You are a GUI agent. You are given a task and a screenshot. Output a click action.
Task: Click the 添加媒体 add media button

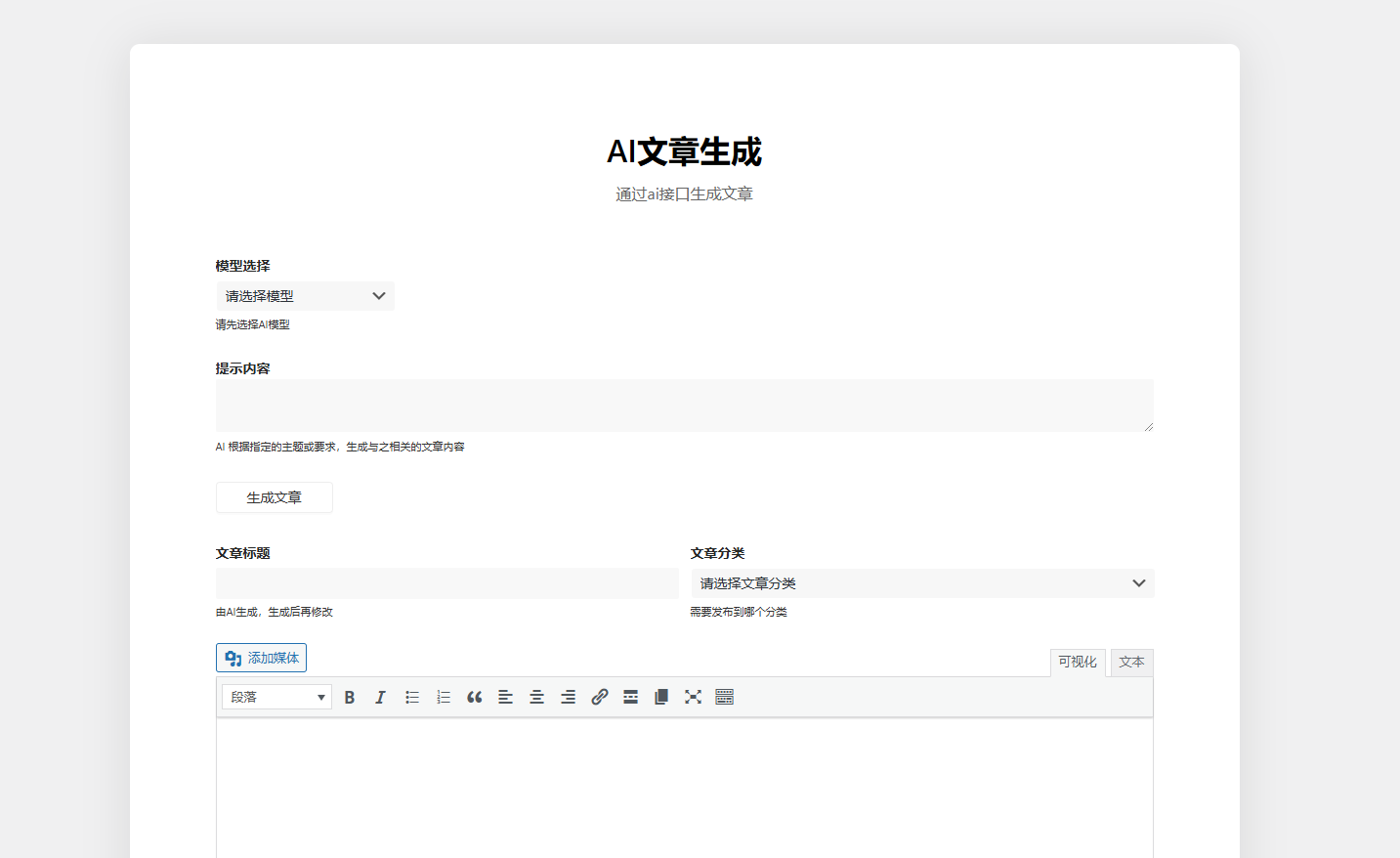tap(261, 657)
